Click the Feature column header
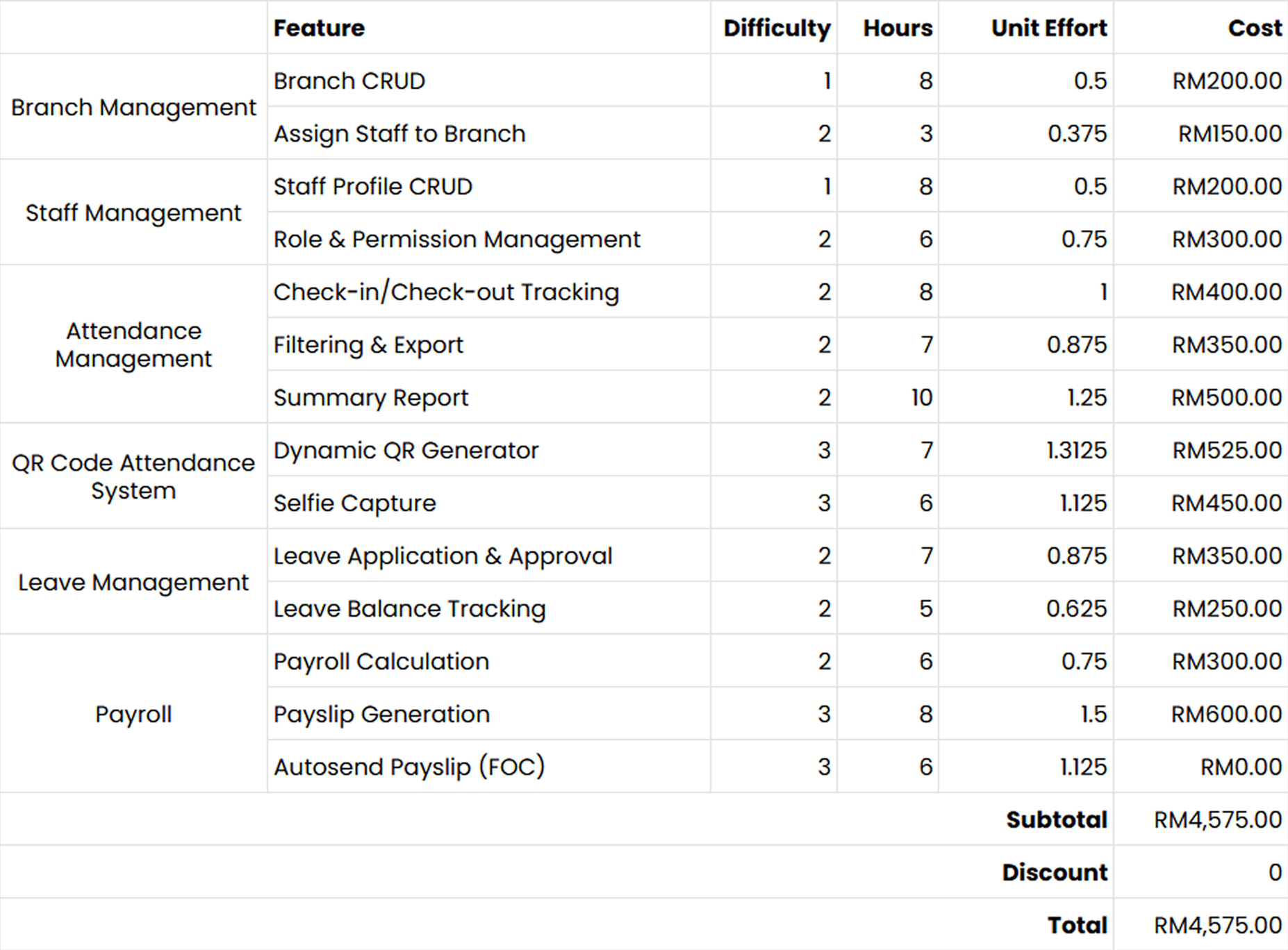This screenshot has width=1288, height=950. coord(319,28)
